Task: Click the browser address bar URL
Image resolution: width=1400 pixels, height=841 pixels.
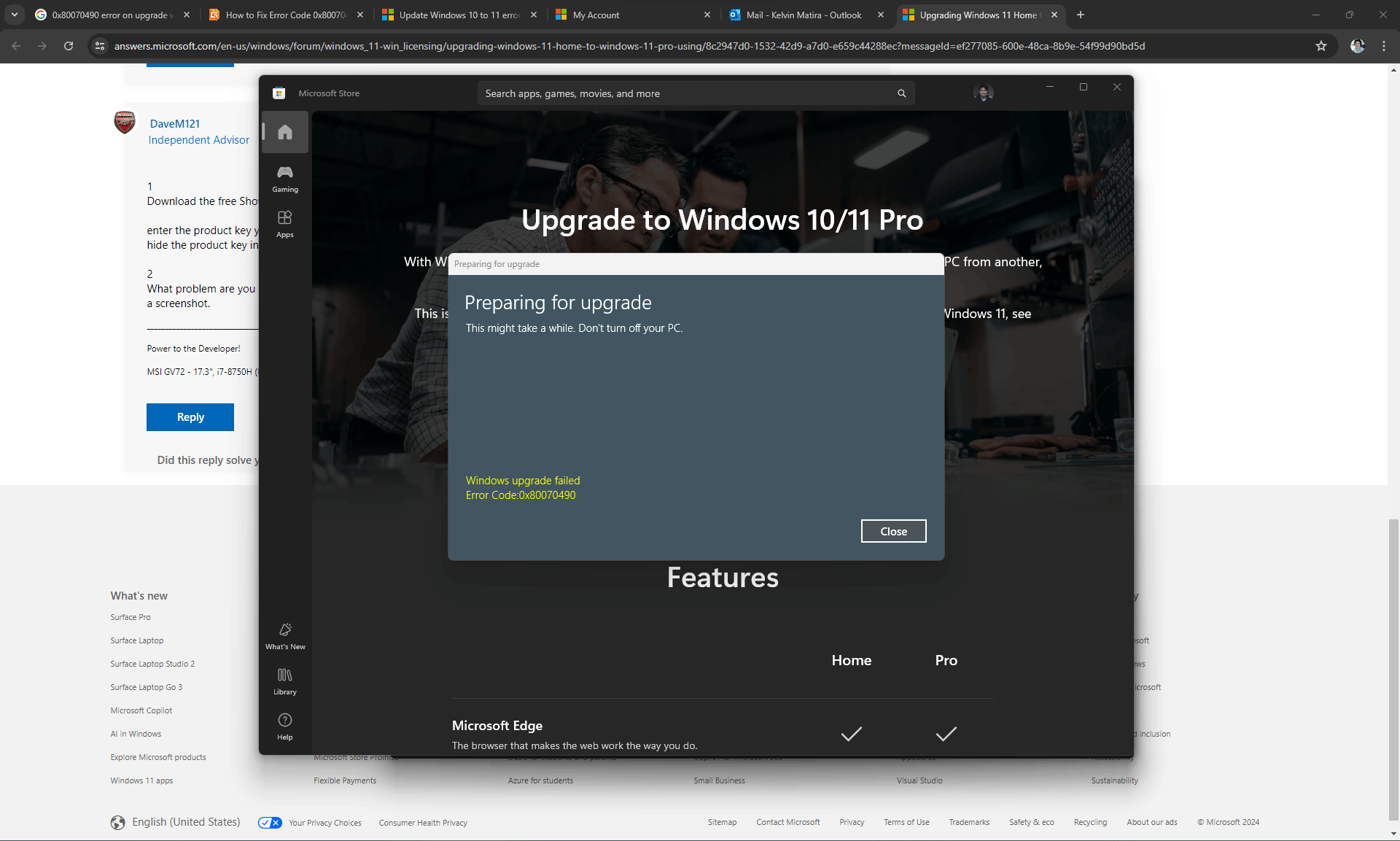Action: point(629,46)
